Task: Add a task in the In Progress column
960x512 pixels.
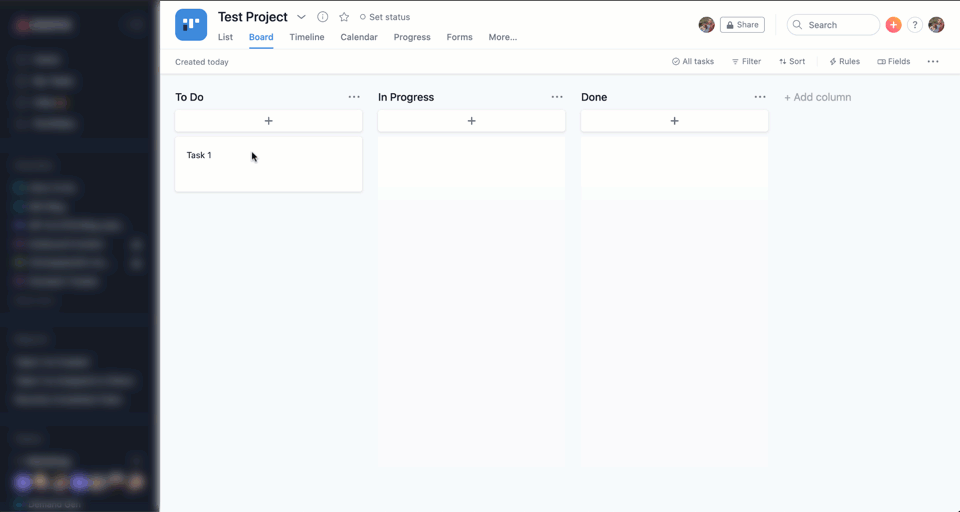Action: coord(471,121)
